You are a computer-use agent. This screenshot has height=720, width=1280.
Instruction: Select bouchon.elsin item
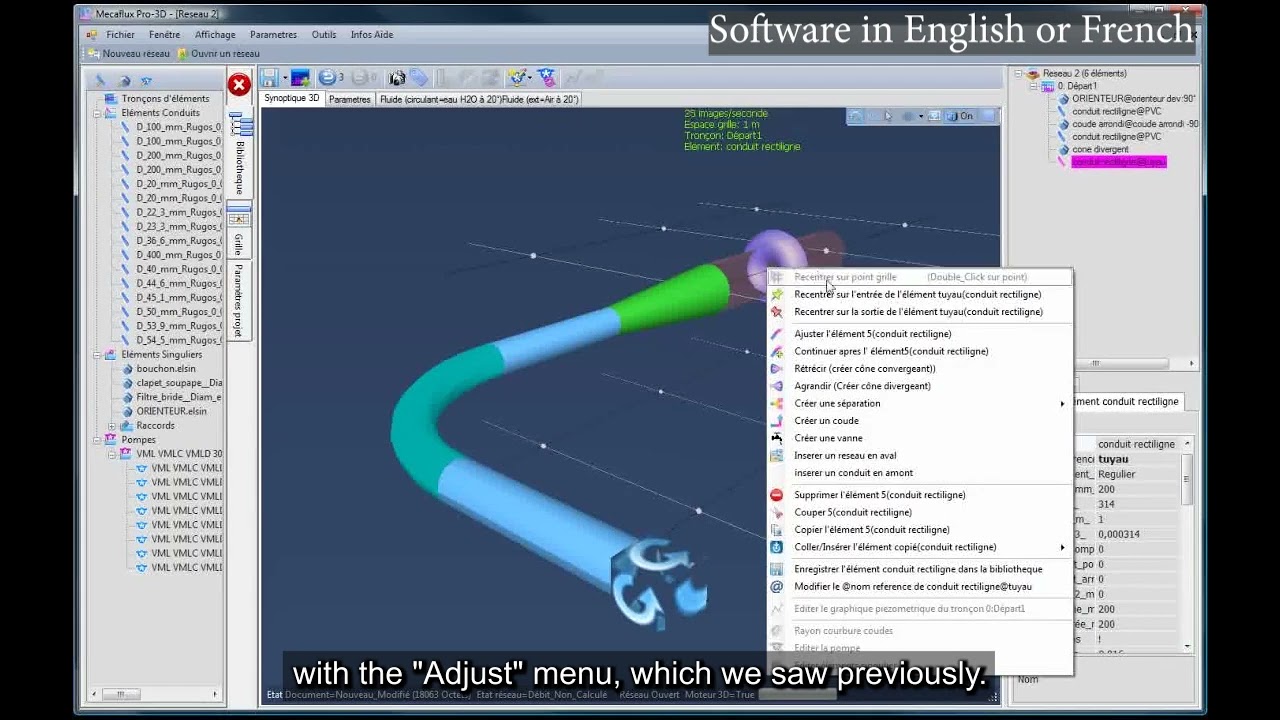166,368
